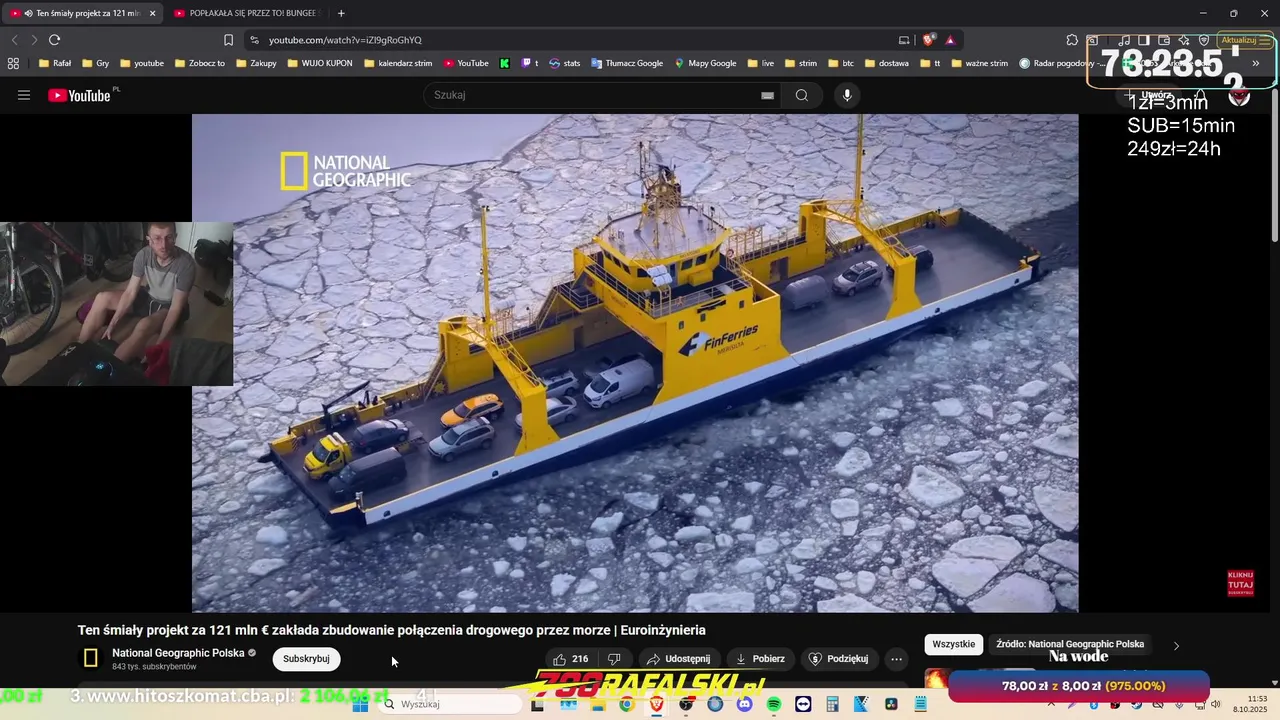Open the WUJO KUPON bookmarks folder
Screen dimensions: 1280x720
coord(319,63)
